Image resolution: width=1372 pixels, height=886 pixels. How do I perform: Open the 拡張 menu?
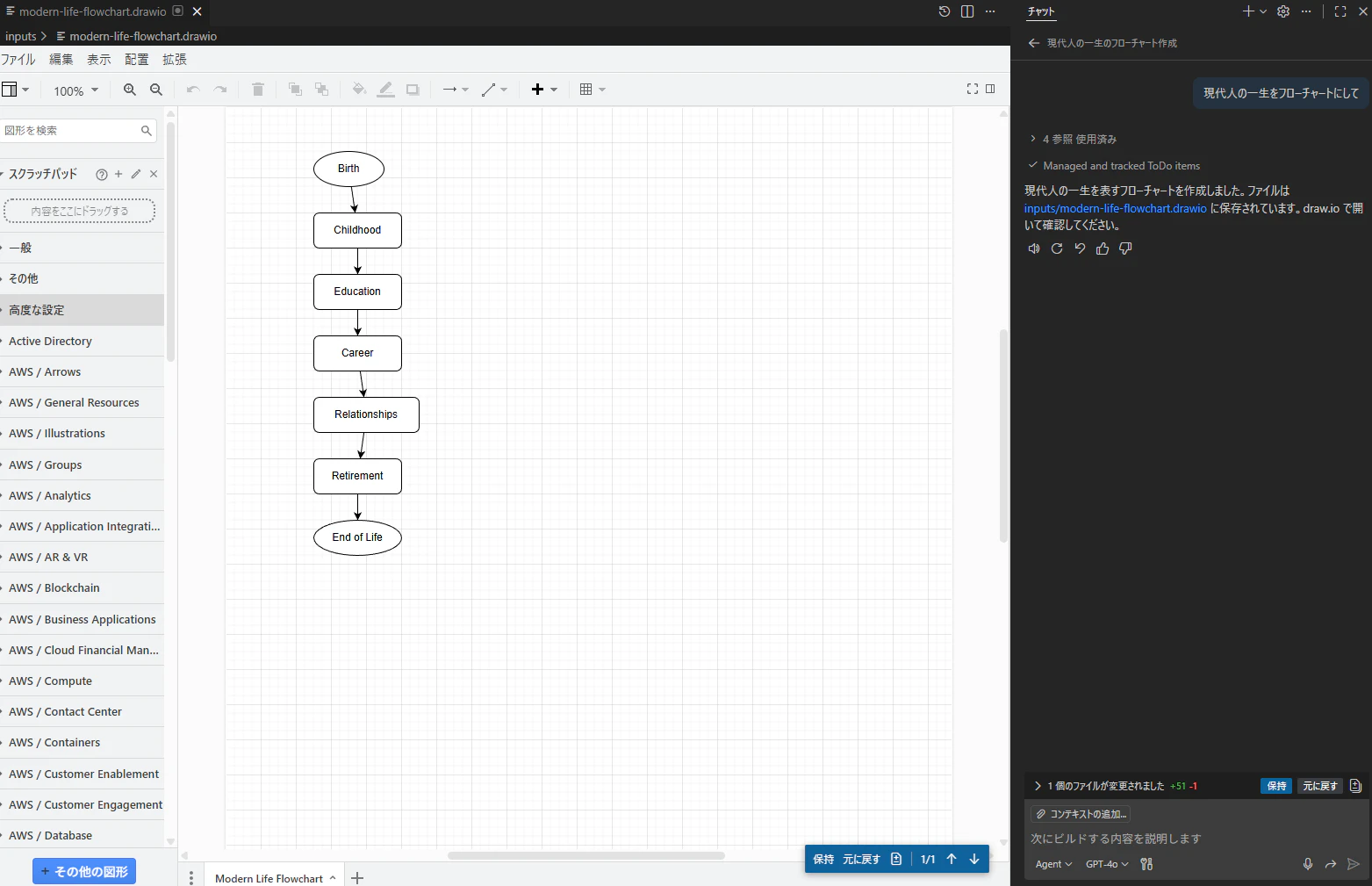pyautogui.click(x=175, y=60)
